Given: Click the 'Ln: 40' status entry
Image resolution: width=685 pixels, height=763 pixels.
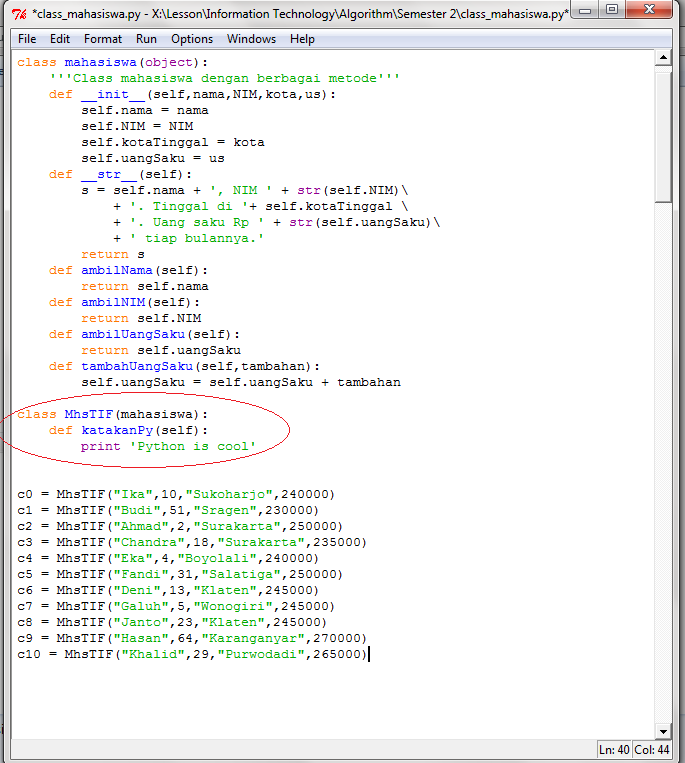Looking at the screenshot, I should point(614,750).
